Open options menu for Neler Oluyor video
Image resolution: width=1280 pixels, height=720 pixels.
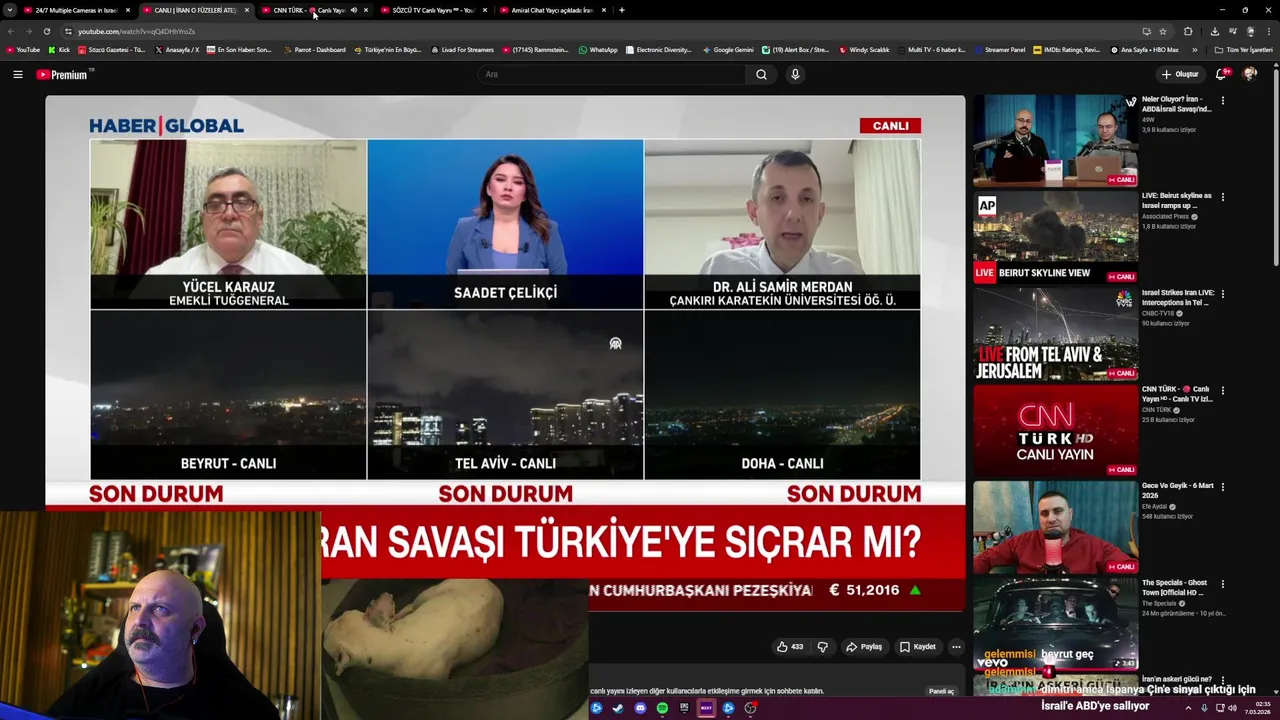click(x=1222, y=100)
